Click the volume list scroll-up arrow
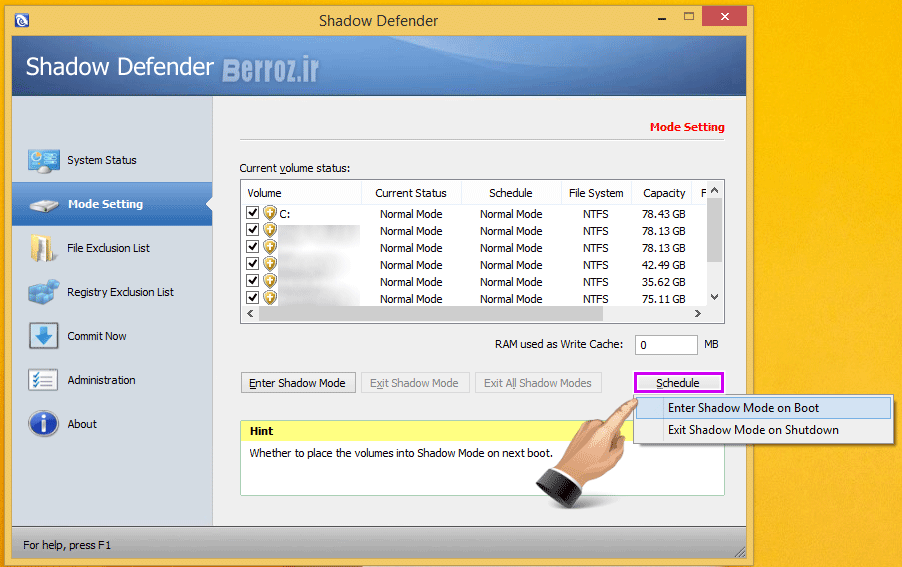This screenshot has height=567, width=902. point(714,190)
